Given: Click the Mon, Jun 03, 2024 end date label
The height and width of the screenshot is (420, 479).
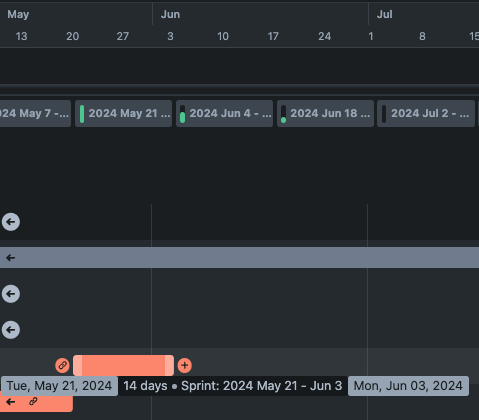Looking at the screenshot, I should click(x=408, y=386).
